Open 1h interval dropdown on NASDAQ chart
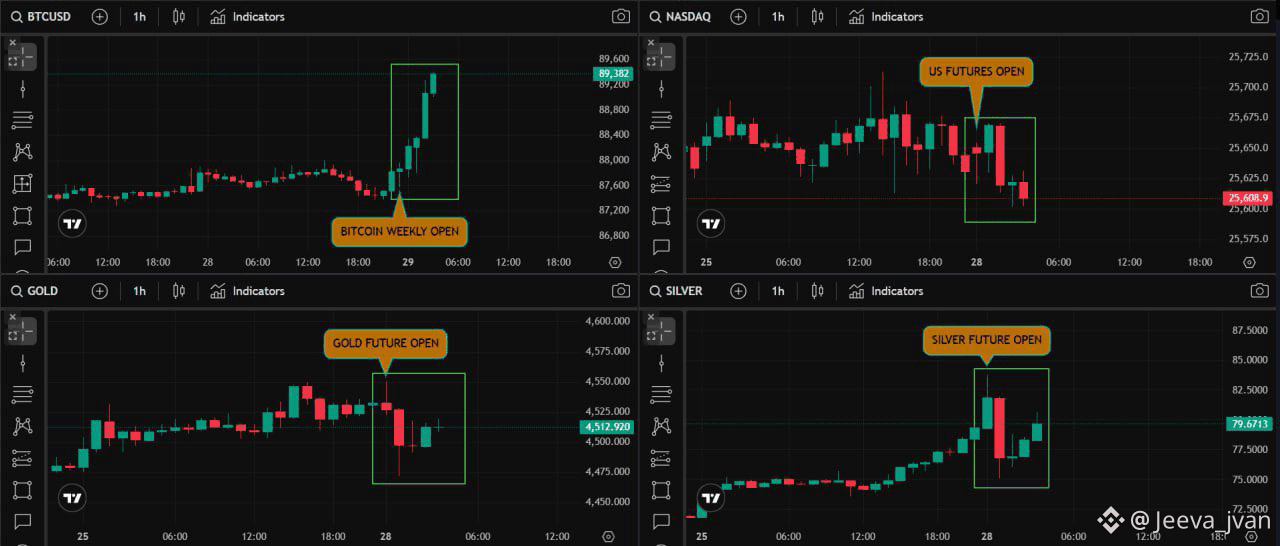Screen dimensions: 1280x546 click(x=778, y=17)
